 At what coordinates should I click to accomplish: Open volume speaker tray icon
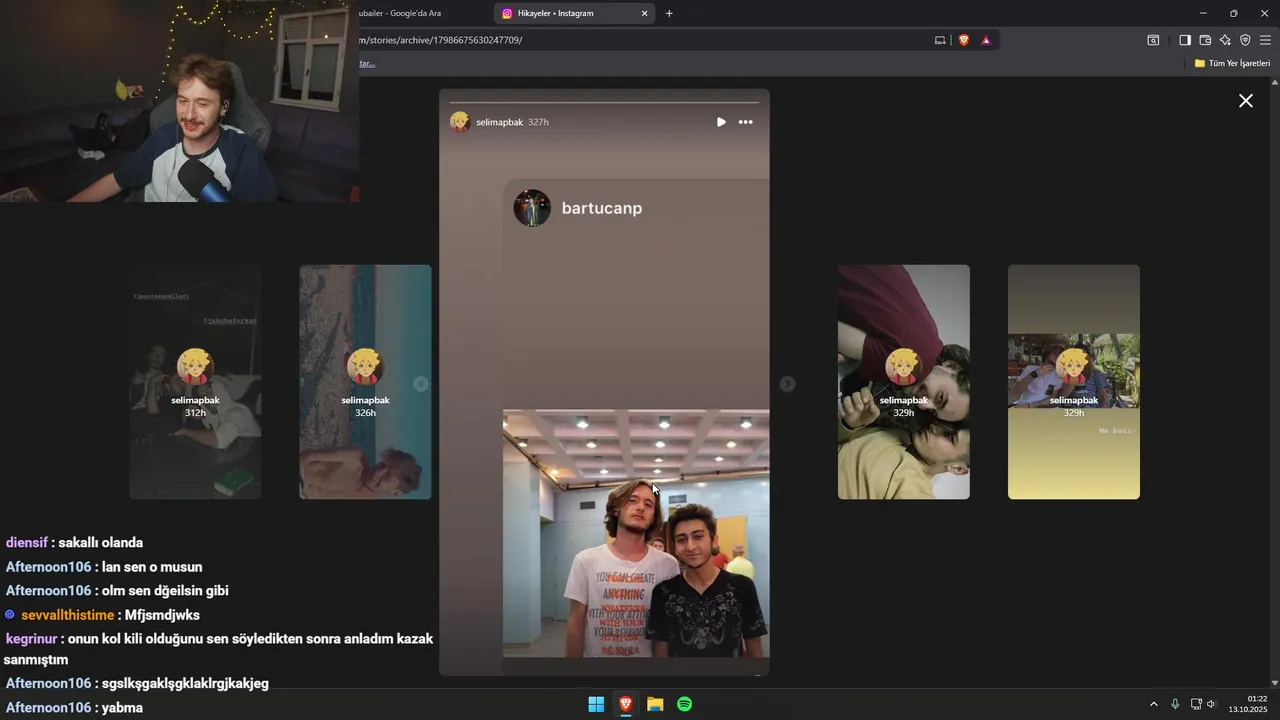pyautogui.click(x=1211, y=704)
